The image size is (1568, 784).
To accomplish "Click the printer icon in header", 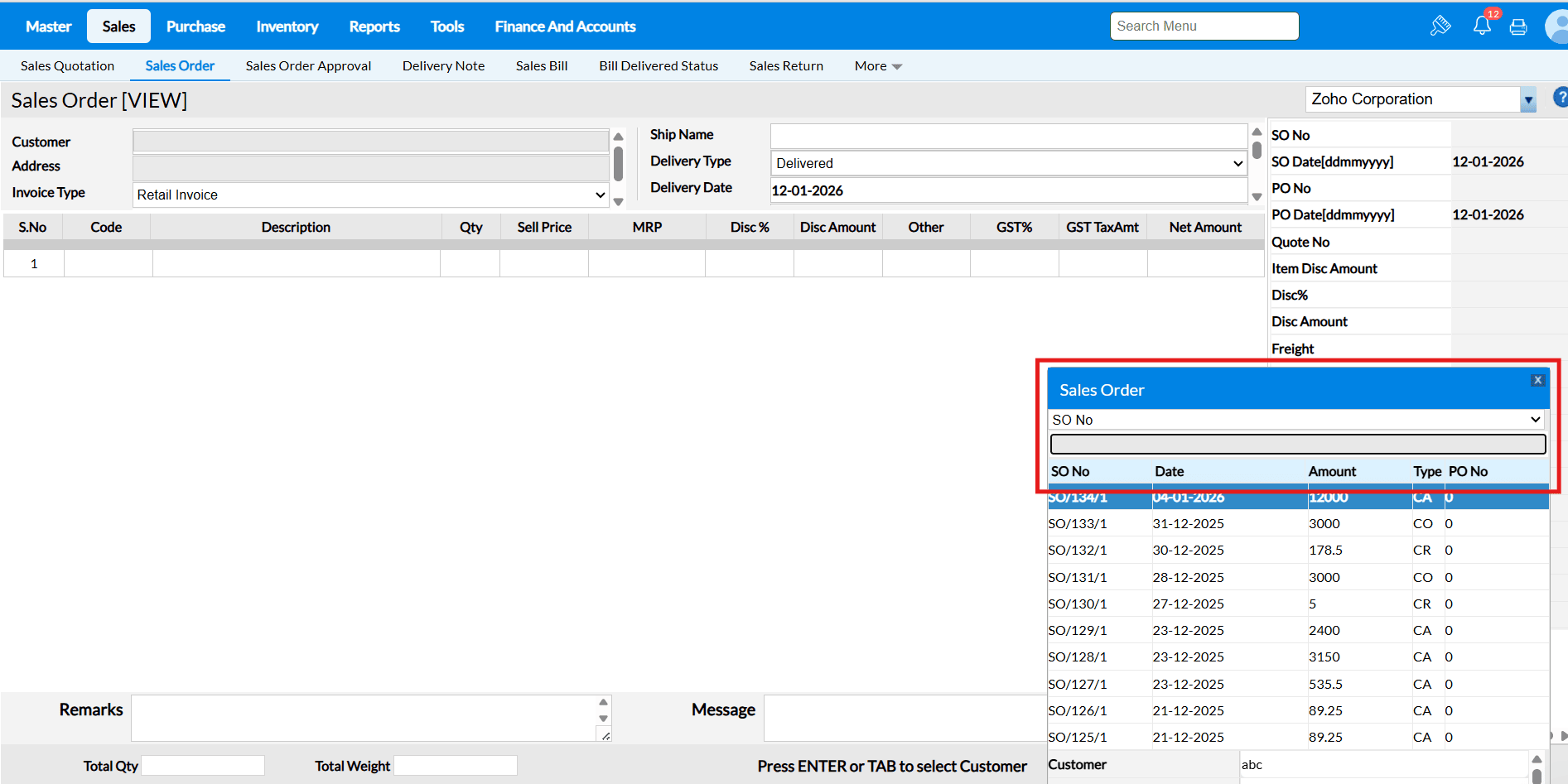I will coord(1518,26).
